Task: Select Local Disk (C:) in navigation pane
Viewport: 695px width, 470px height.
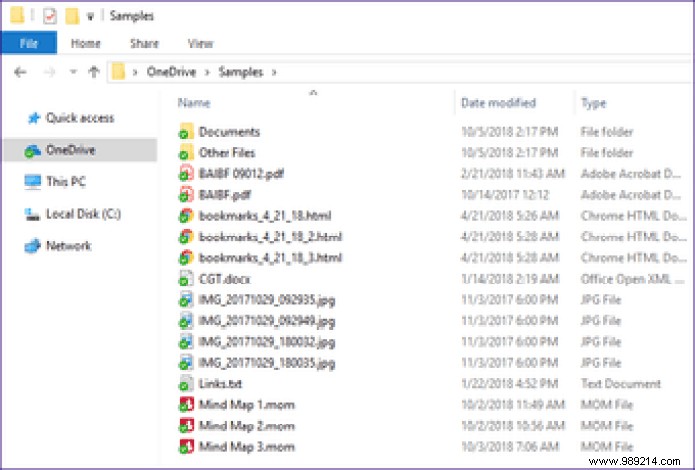Action: click(72, 214)
